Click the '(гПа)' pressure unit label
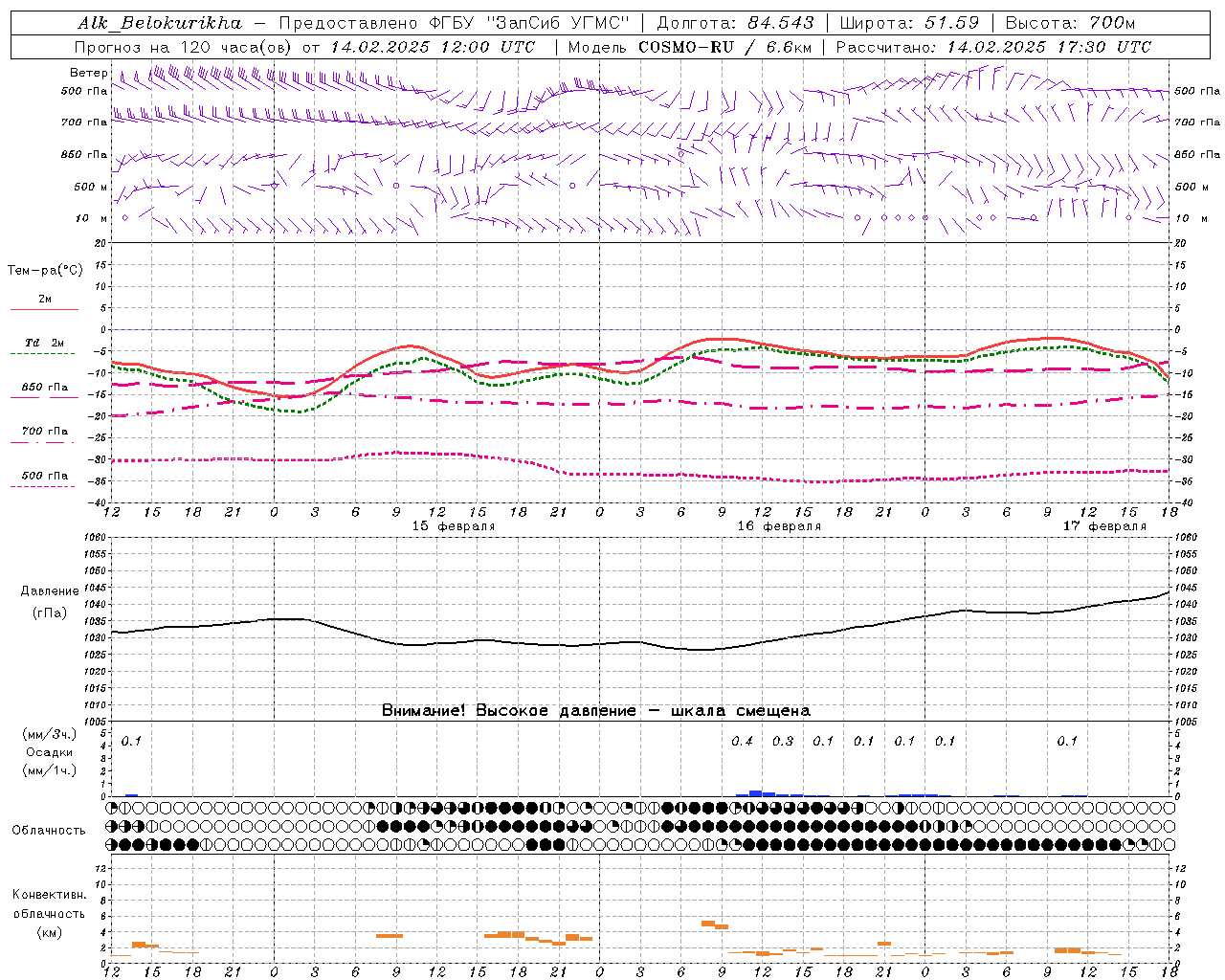1225x980 pixels. [50, 613]
